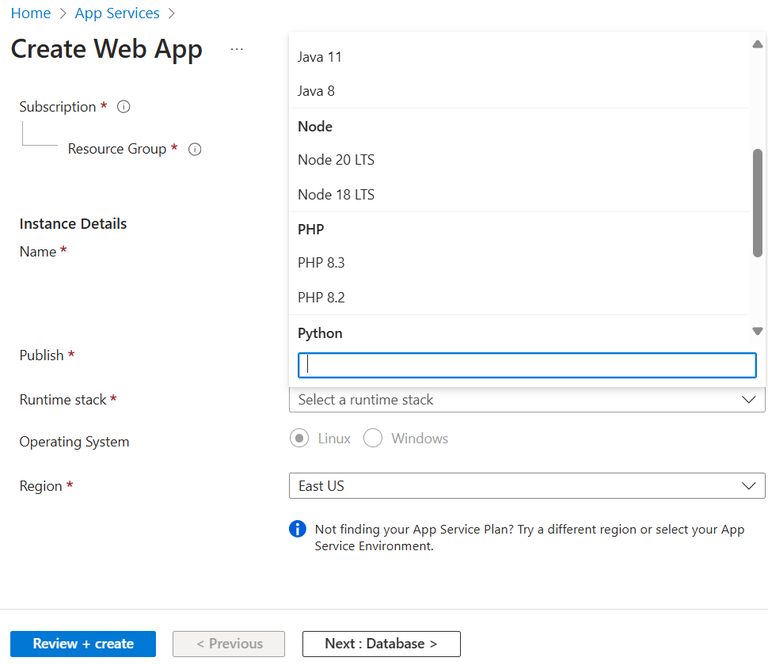Open the Runtime stack dropdown
Viewport: 768px width, 665px height.
[x=527, y=399]
